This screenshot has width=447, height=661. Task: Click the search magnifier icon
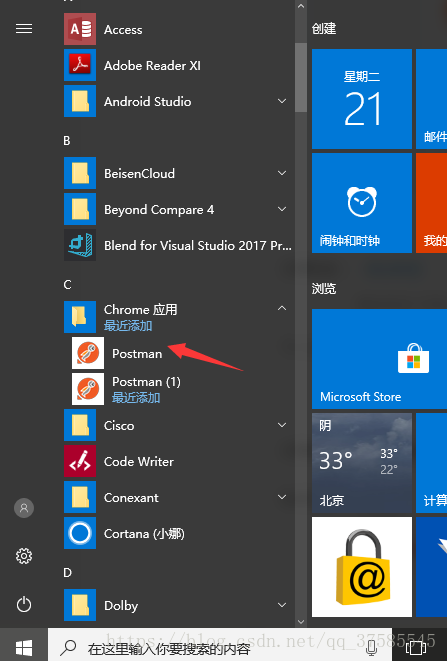68,648
